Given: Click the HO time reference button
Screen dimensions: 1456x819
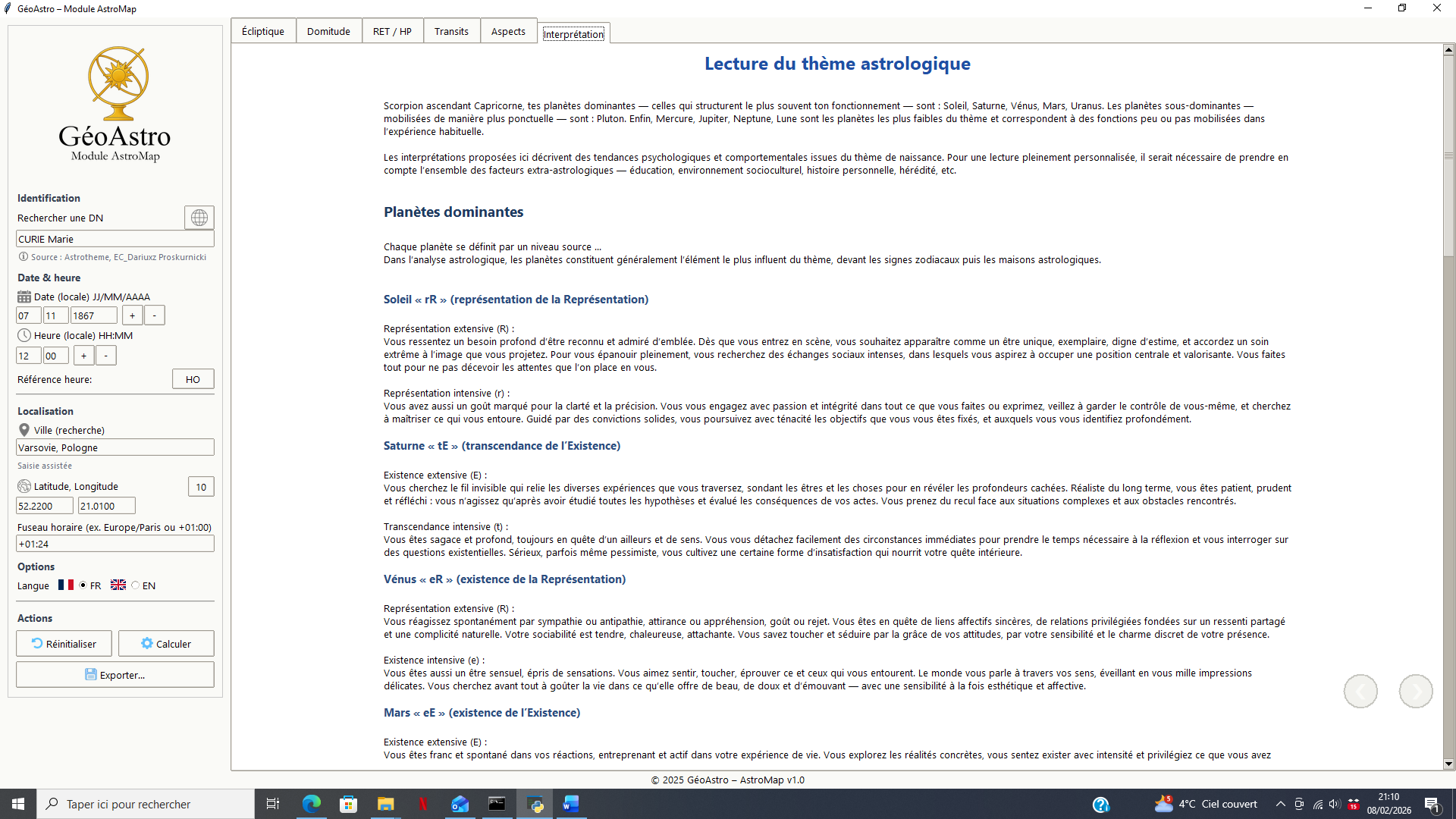Looking at the screenshot, I should 193,379.
